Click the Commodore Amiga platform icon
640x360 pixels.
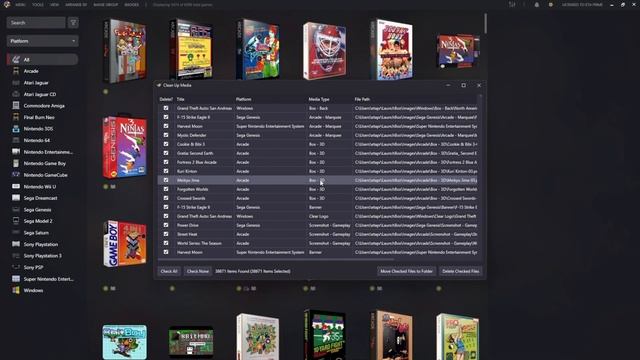coord(16,105)
